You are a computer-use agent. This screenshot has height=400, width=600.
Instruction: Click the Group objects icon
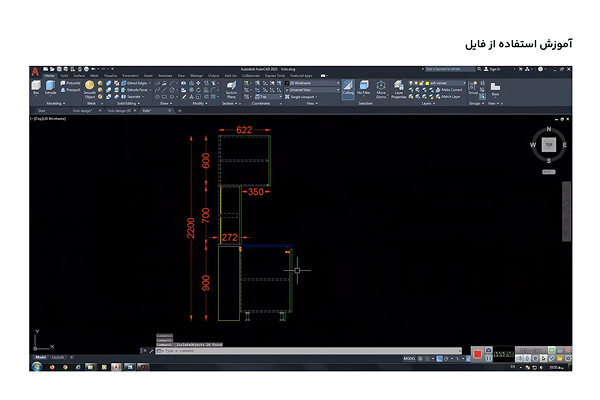pyautogui.click(x=473, y=88)
